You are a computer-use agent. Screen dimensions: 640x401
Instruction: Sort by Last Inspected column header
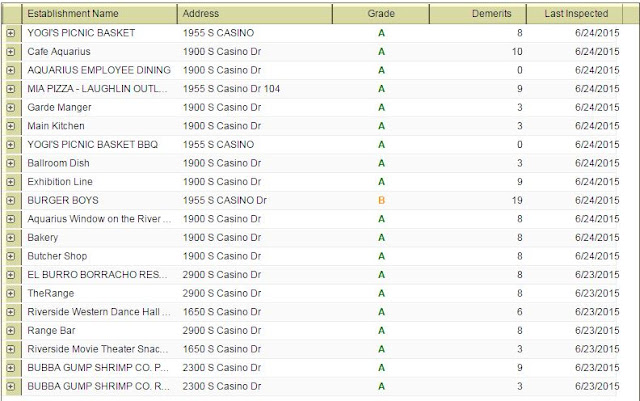tap(575, 13)
